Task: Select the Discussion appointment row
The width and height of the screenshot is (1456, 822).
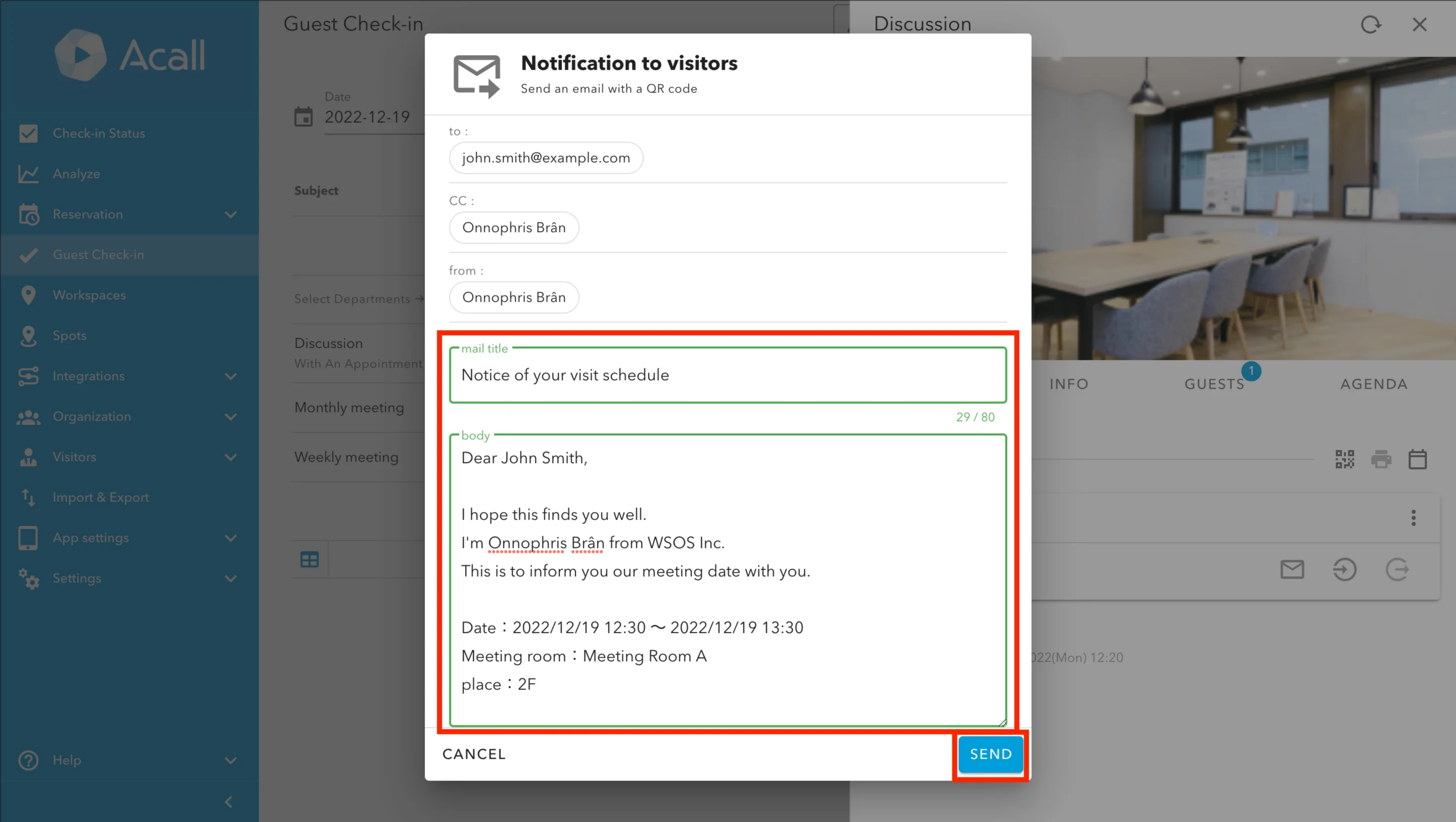Action: (358, 353)
